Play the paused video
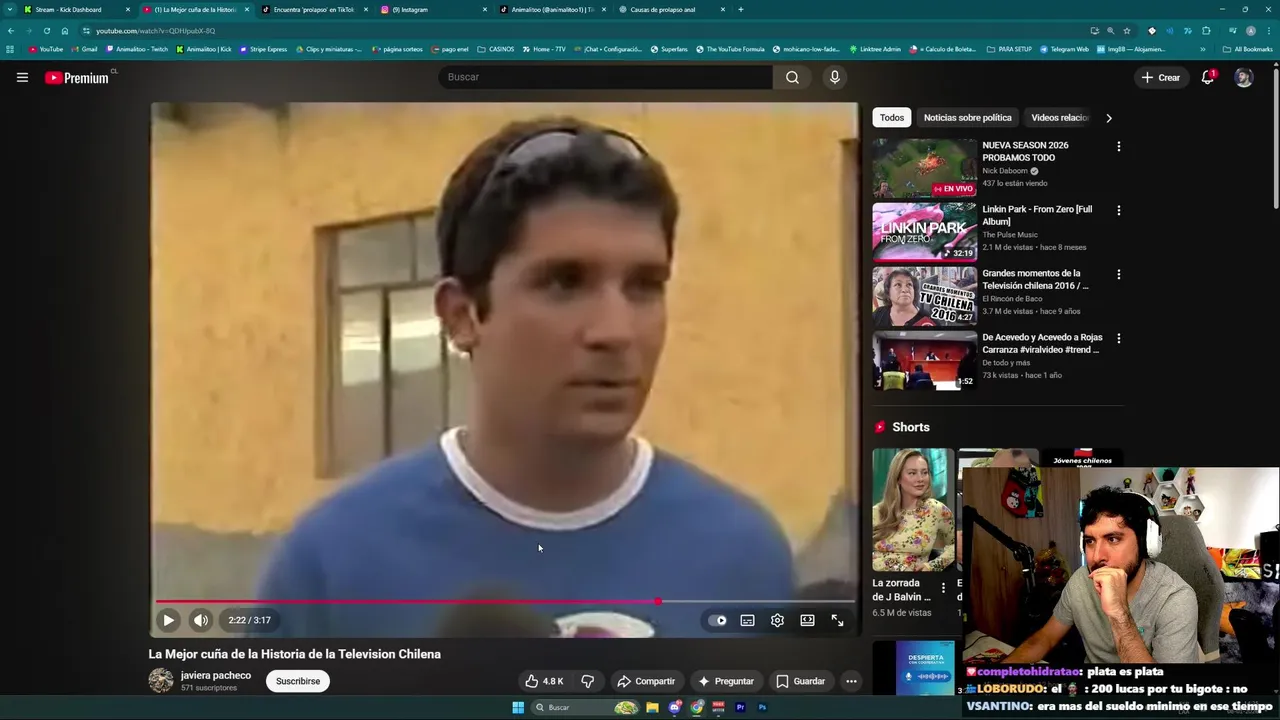The width and height of the screenshot is (1280, 720). point(168,620)
